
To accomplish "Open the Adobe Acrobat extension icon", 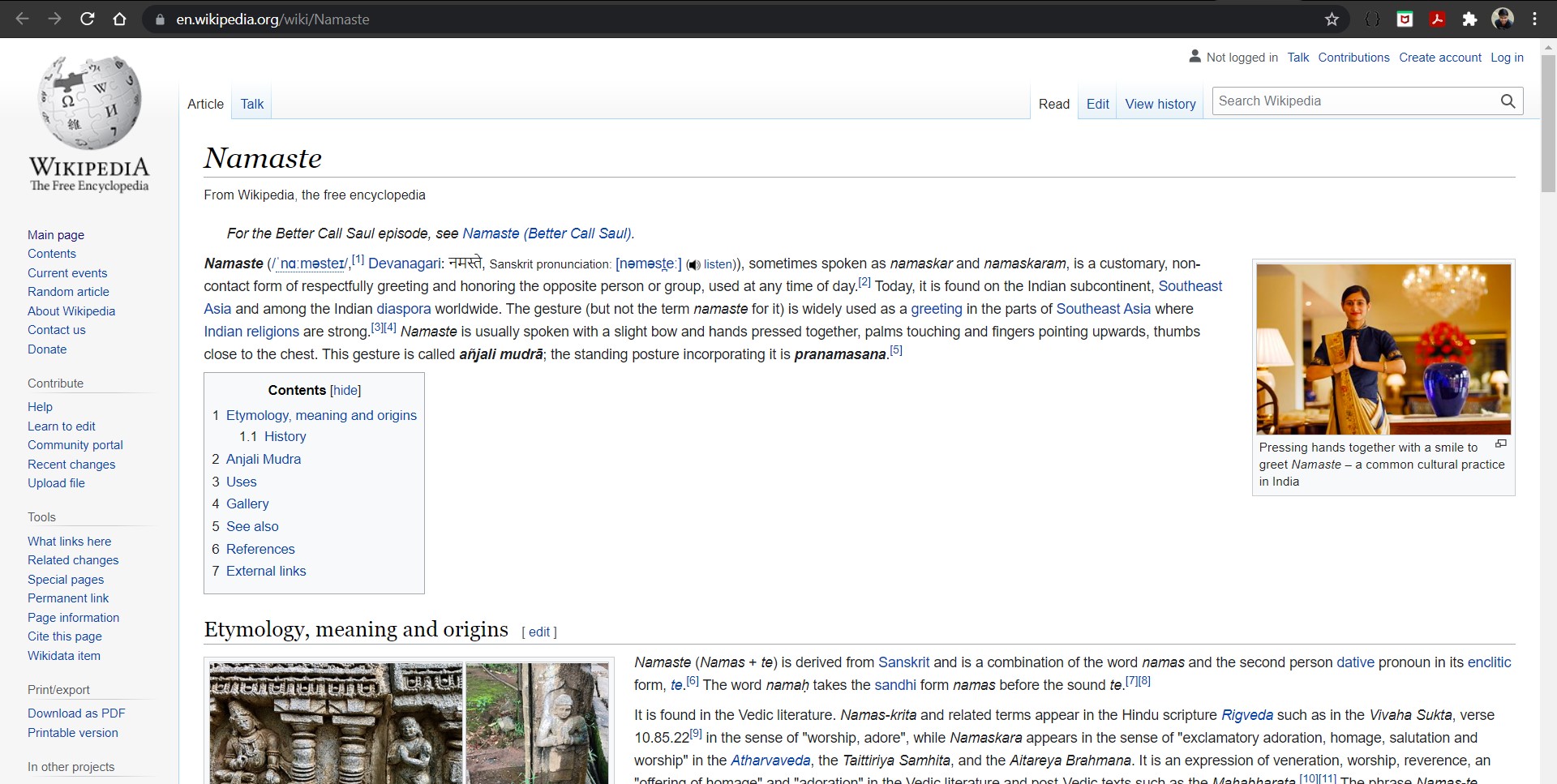I will click(1437, 19).
